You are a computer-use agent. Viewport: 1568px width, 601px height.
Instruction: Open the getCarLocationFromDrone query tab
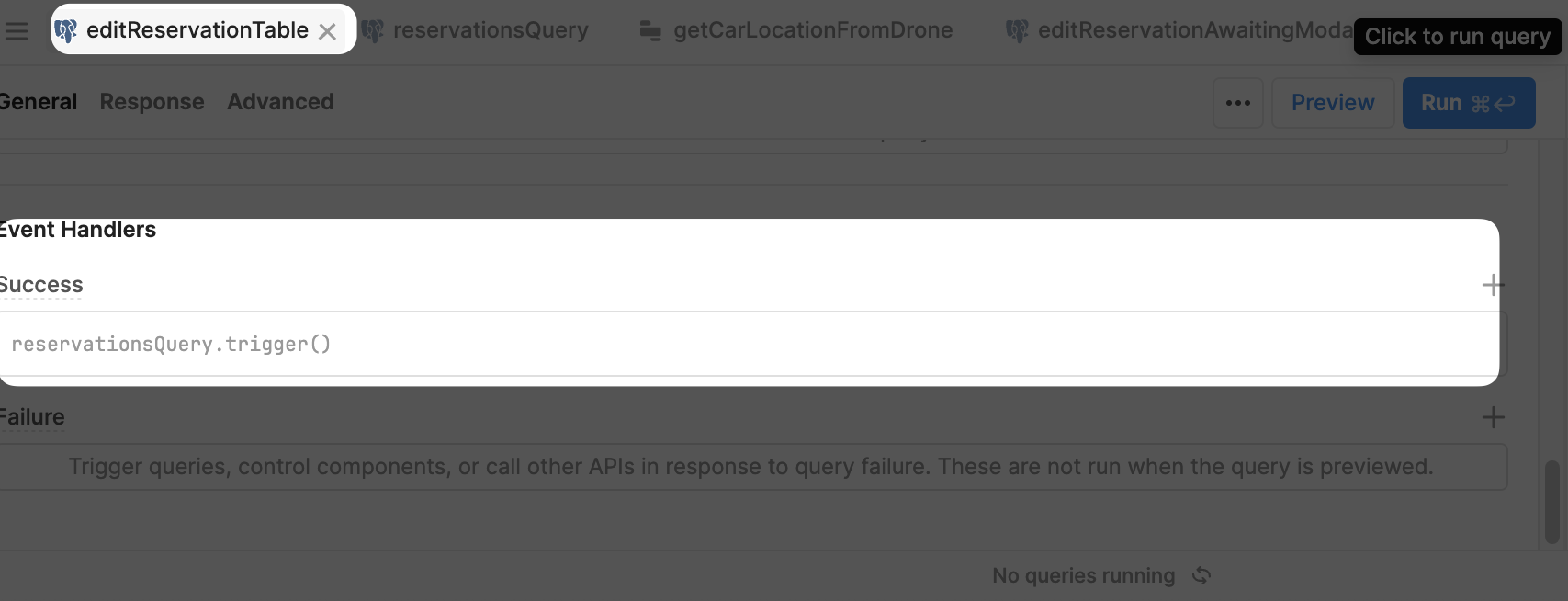tap(796, 30)
